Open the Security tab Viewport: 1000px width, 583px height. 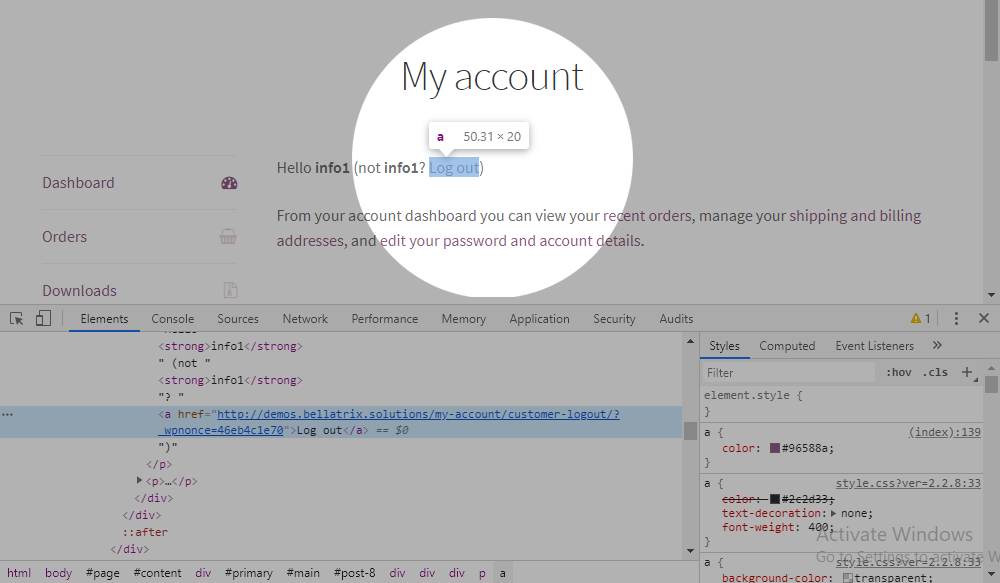(614, 319)
